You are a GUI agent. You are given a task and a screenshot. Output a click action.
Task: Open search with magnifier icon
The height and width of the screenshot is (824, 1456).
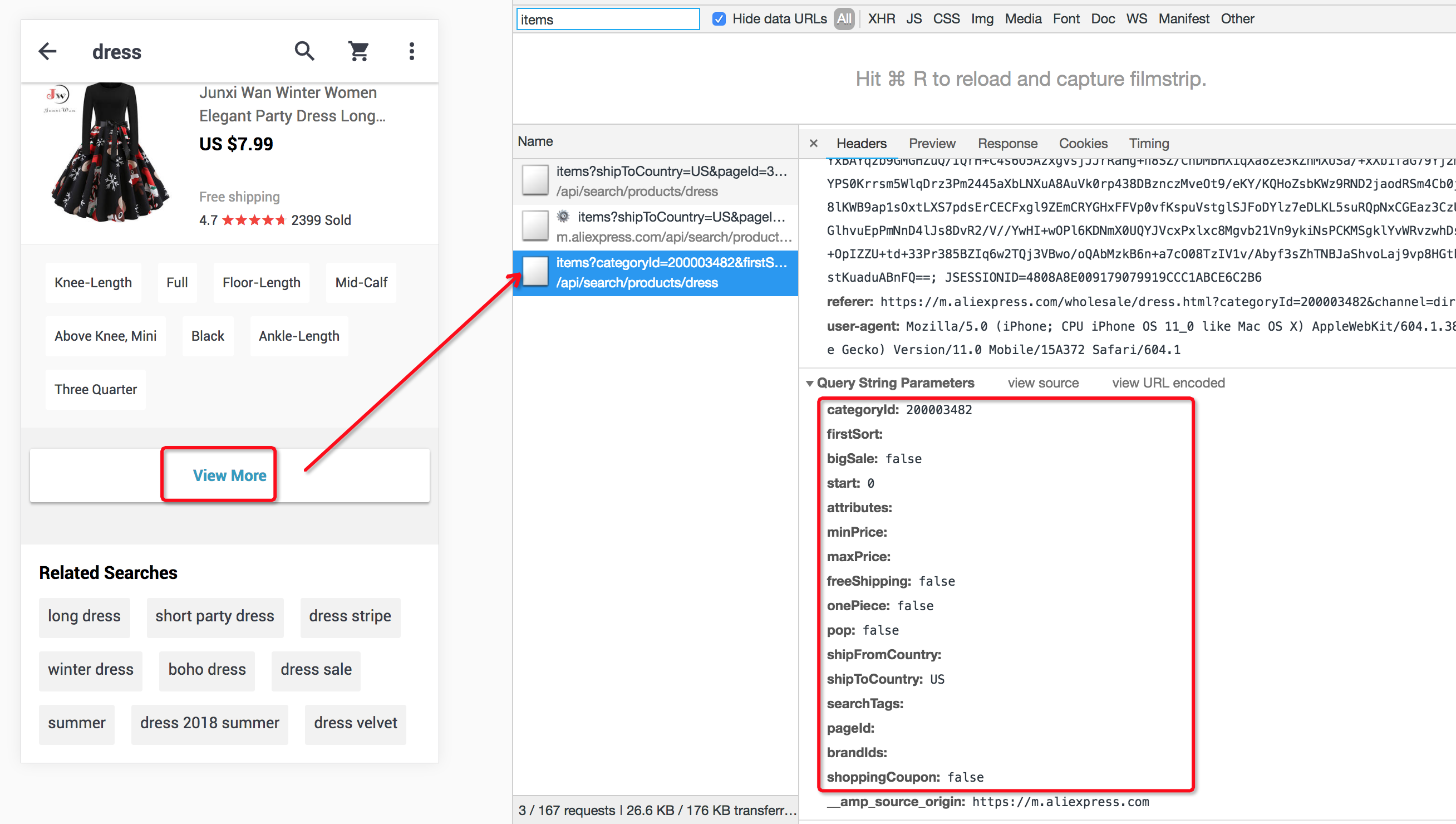[304, 51]
